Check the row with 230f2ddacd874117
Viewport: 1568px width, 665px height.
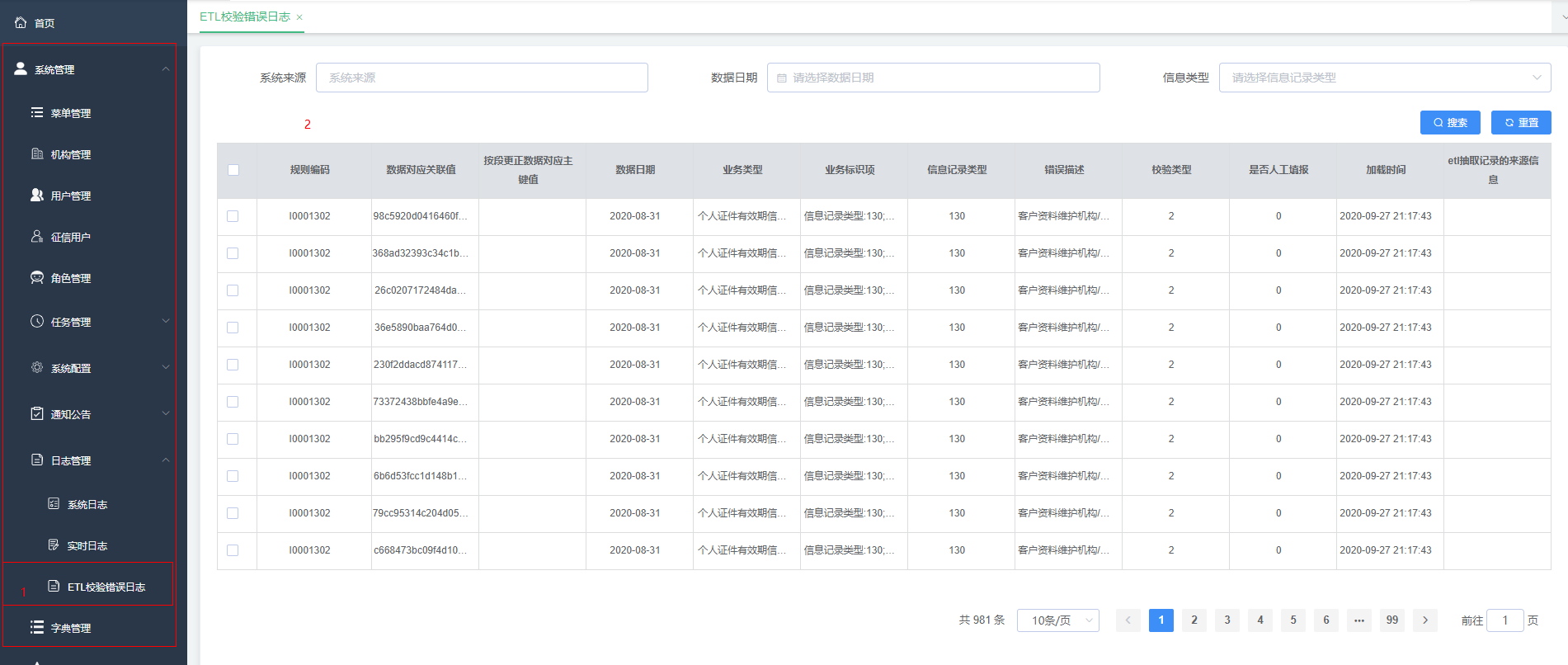(x=233, y=365)
